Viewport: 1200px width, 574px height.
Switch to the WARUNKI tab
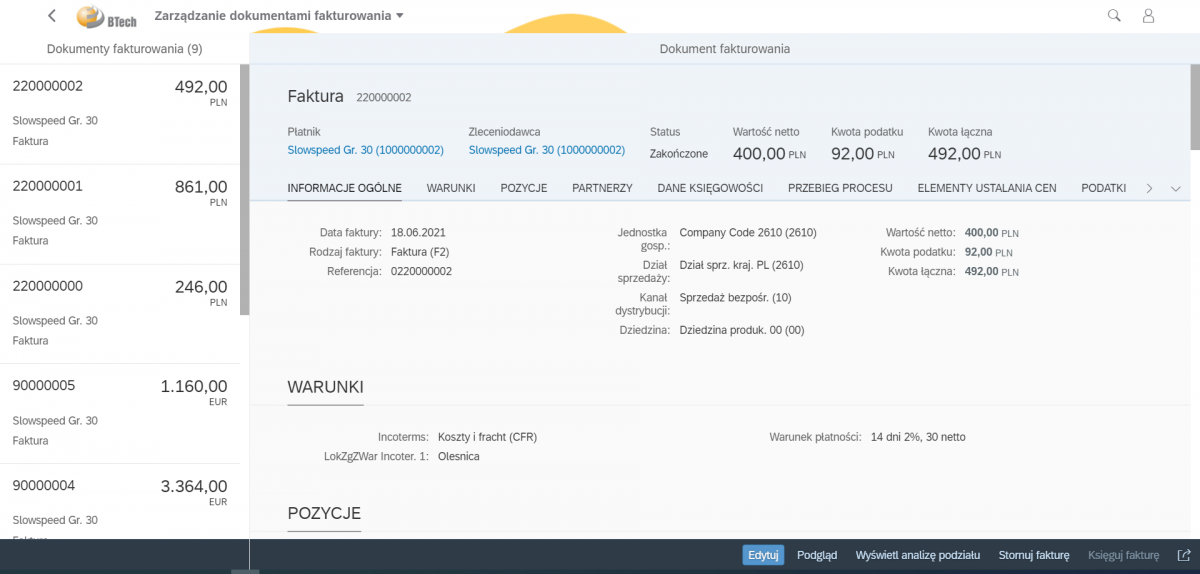pos(450,188)
